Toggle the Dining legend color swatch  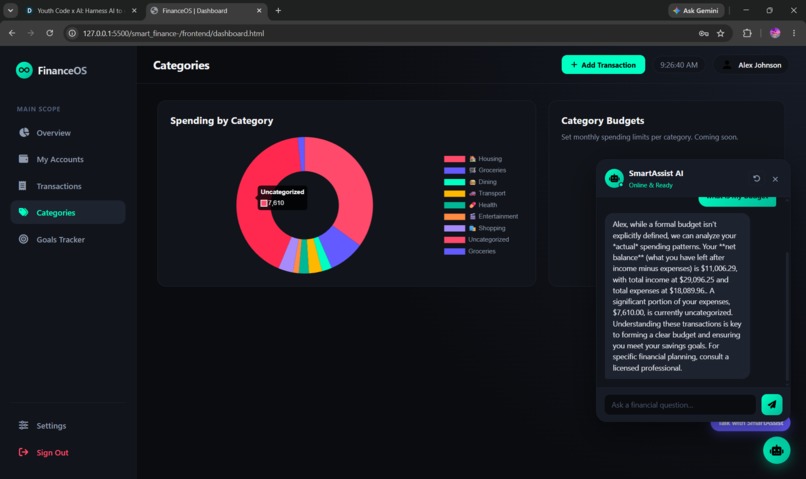click(454, 182)
